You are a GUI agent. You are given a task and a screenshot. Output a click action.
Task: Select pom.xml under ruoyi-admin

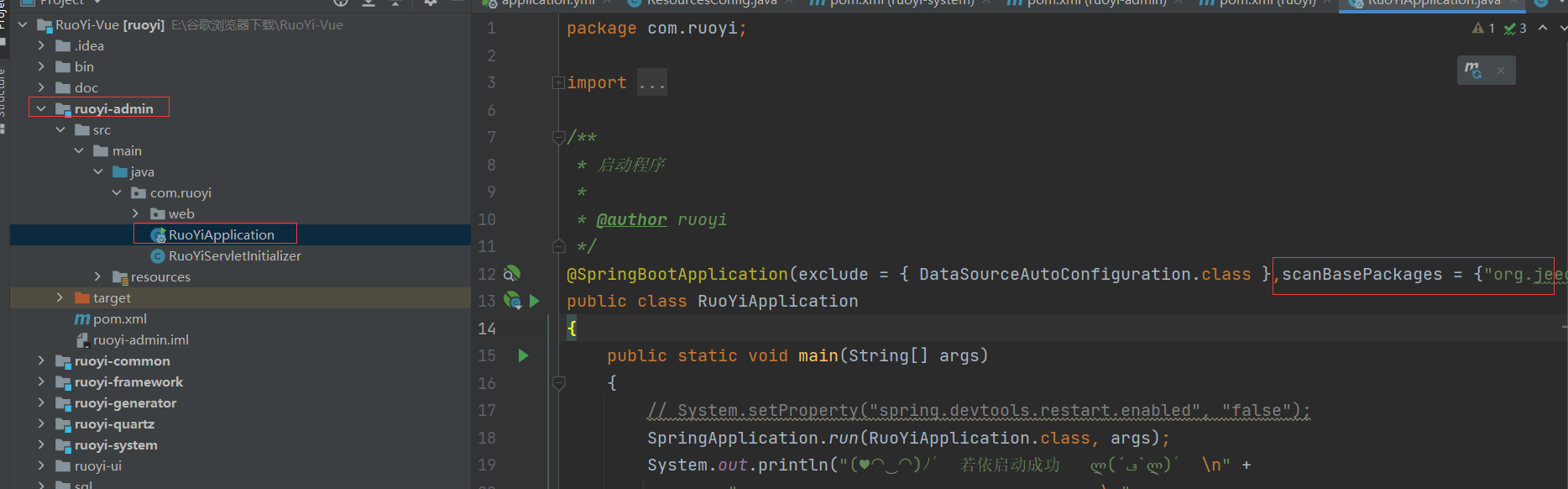(x=240, y=319)
